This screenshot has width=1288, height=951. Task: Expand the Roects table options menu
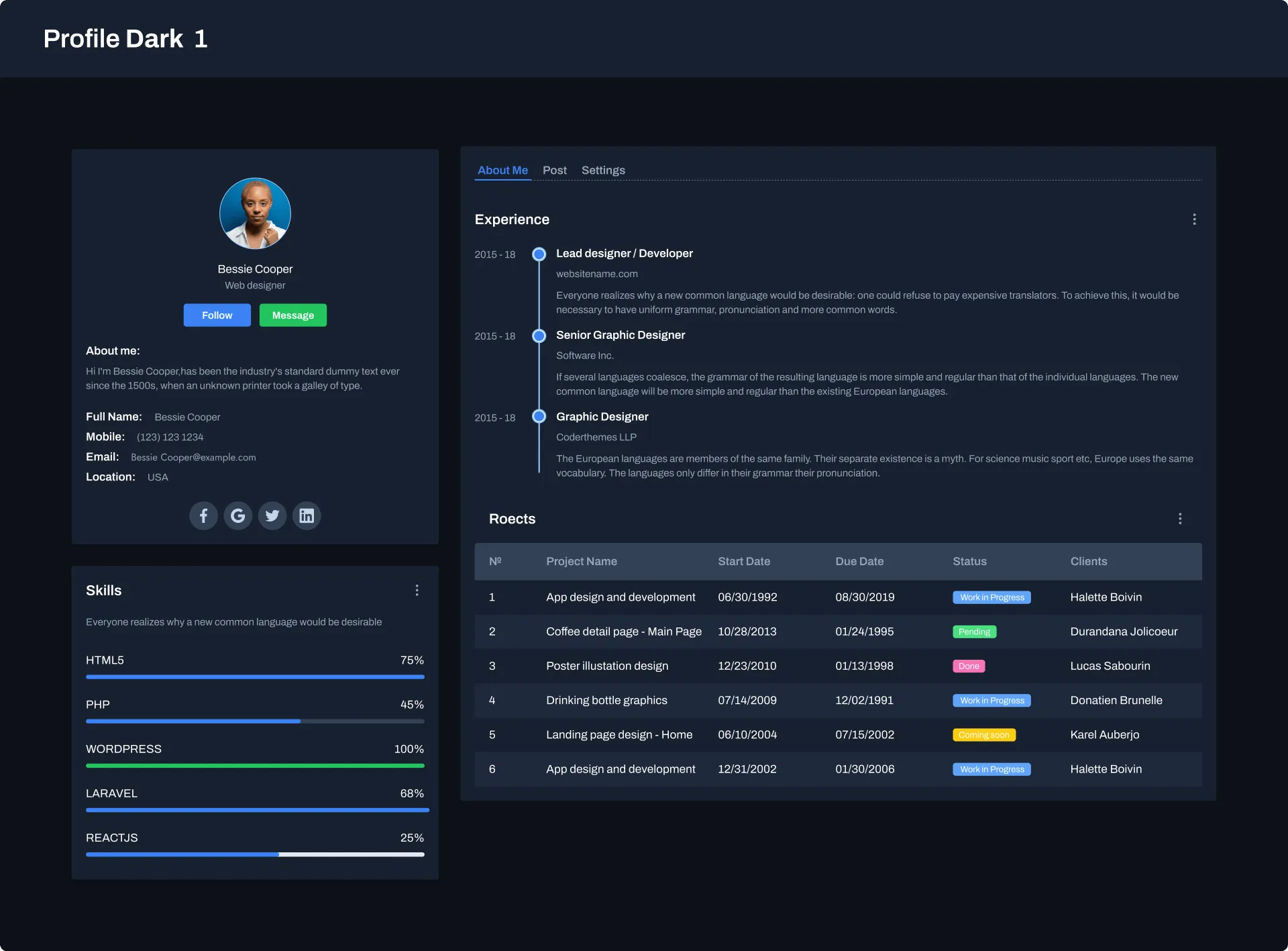[1180, 519]
